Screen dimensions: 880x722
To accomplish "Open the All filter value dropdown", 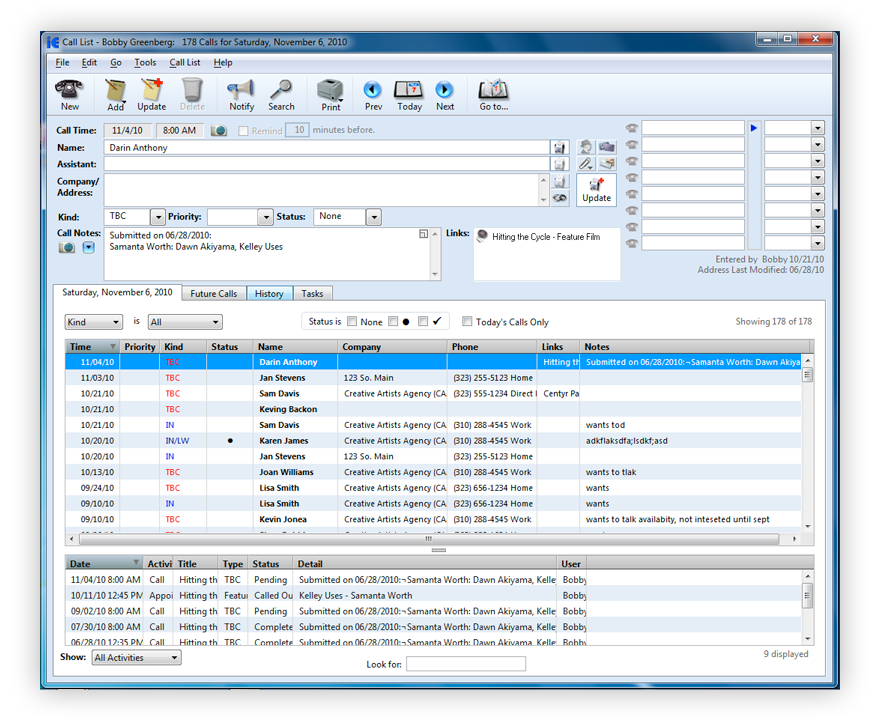I will click(x=185, y=322).
